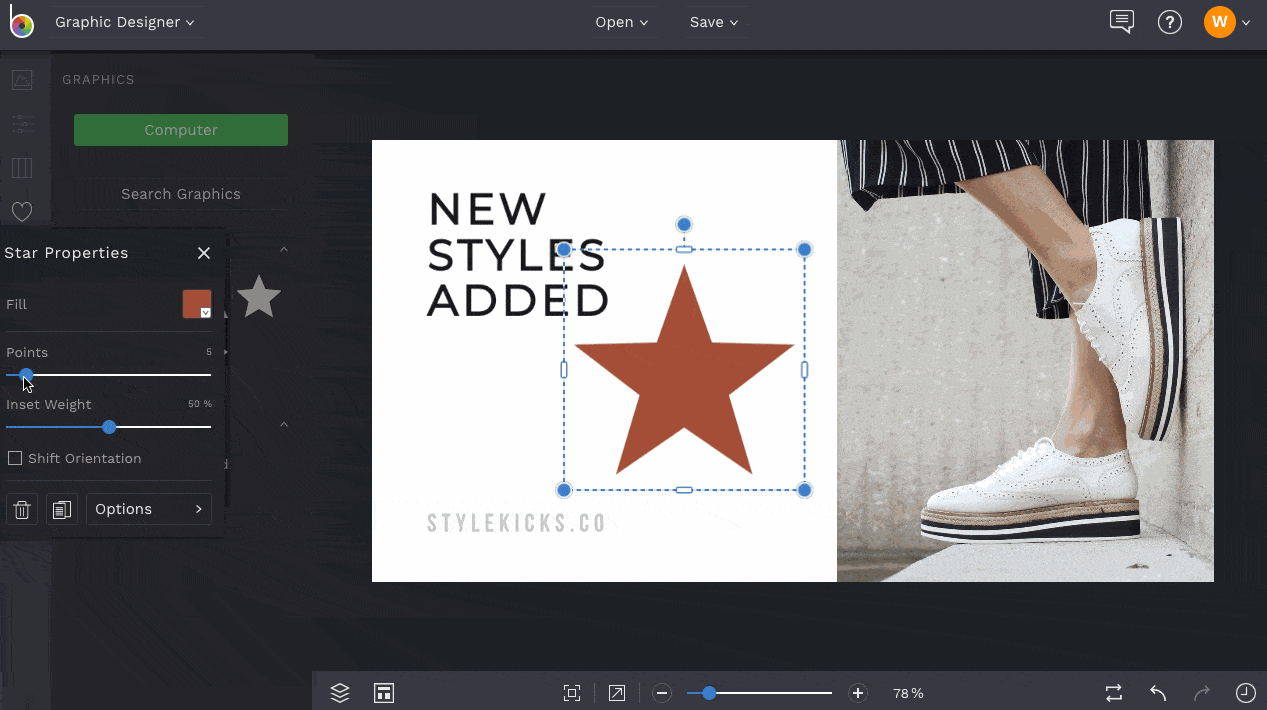Open the Open menu
Screen dimensions: 1267x710
click(x=622, y=22)
